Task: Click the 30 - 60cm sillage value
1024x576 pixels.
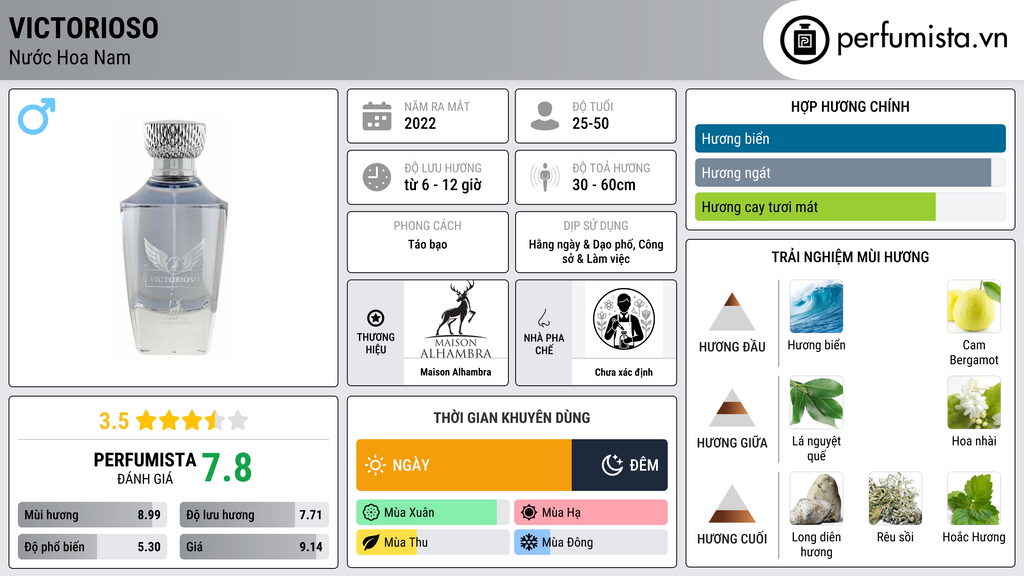Action: coord(604,185)
